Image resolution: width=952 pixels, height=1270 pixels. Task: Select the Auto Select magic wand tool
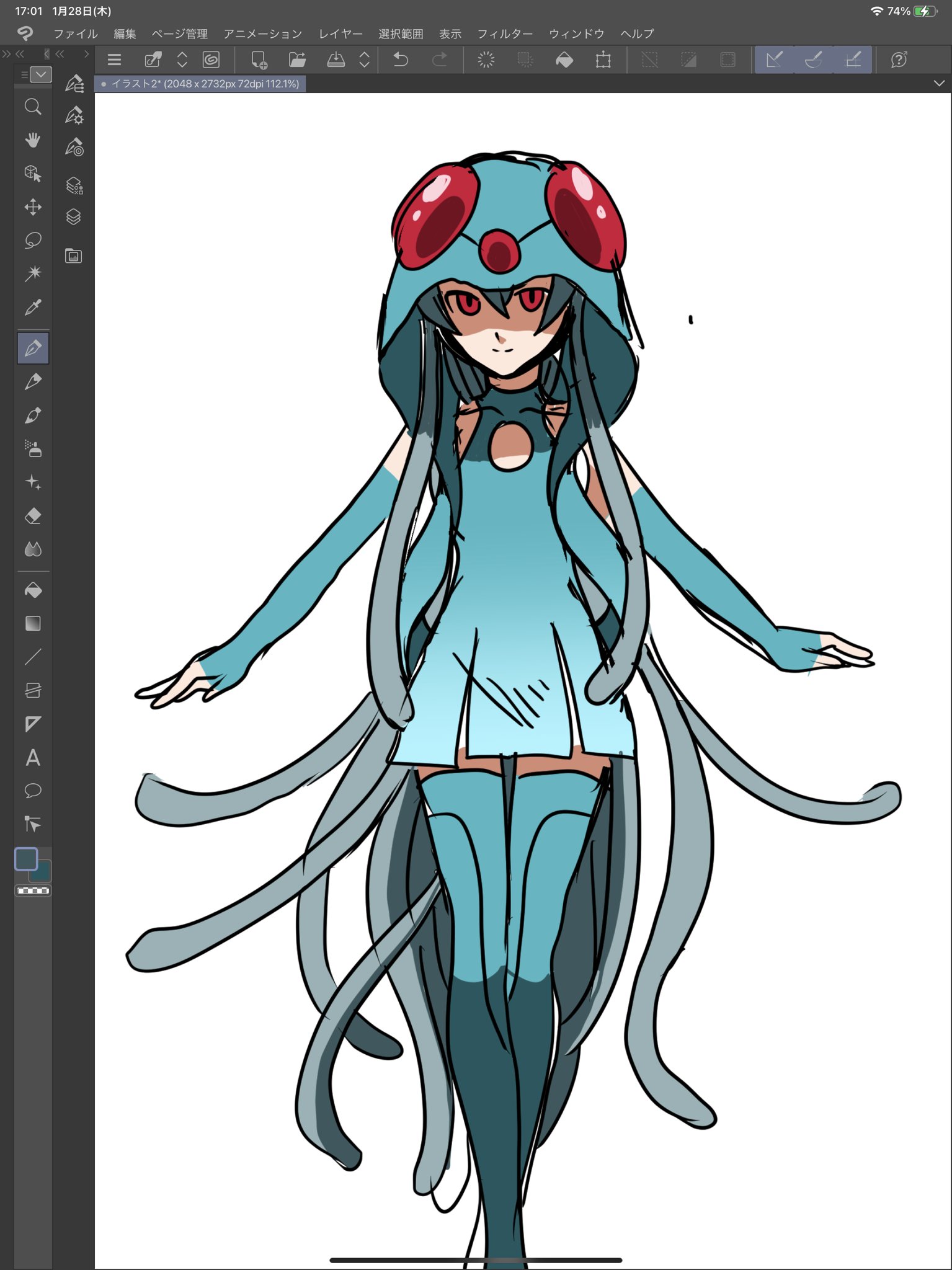point(33,273)
